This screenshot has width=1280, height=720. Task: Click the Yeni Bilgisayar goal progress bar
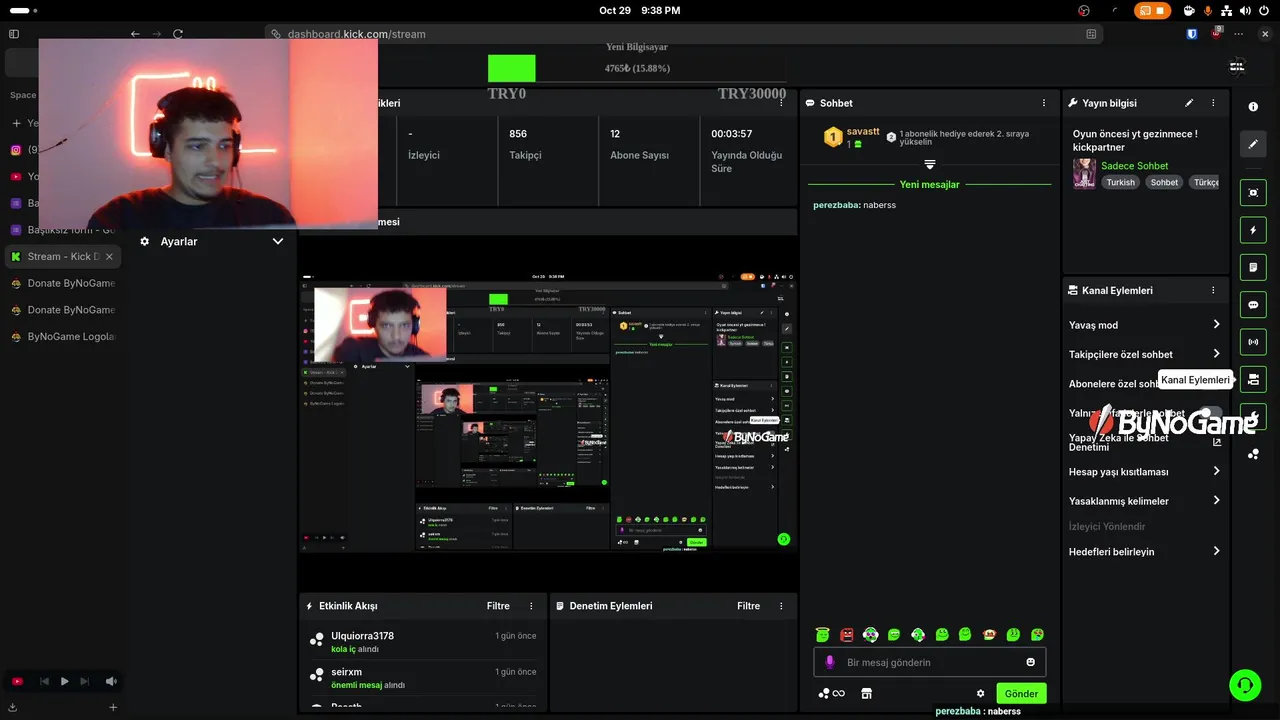(637, 69)
